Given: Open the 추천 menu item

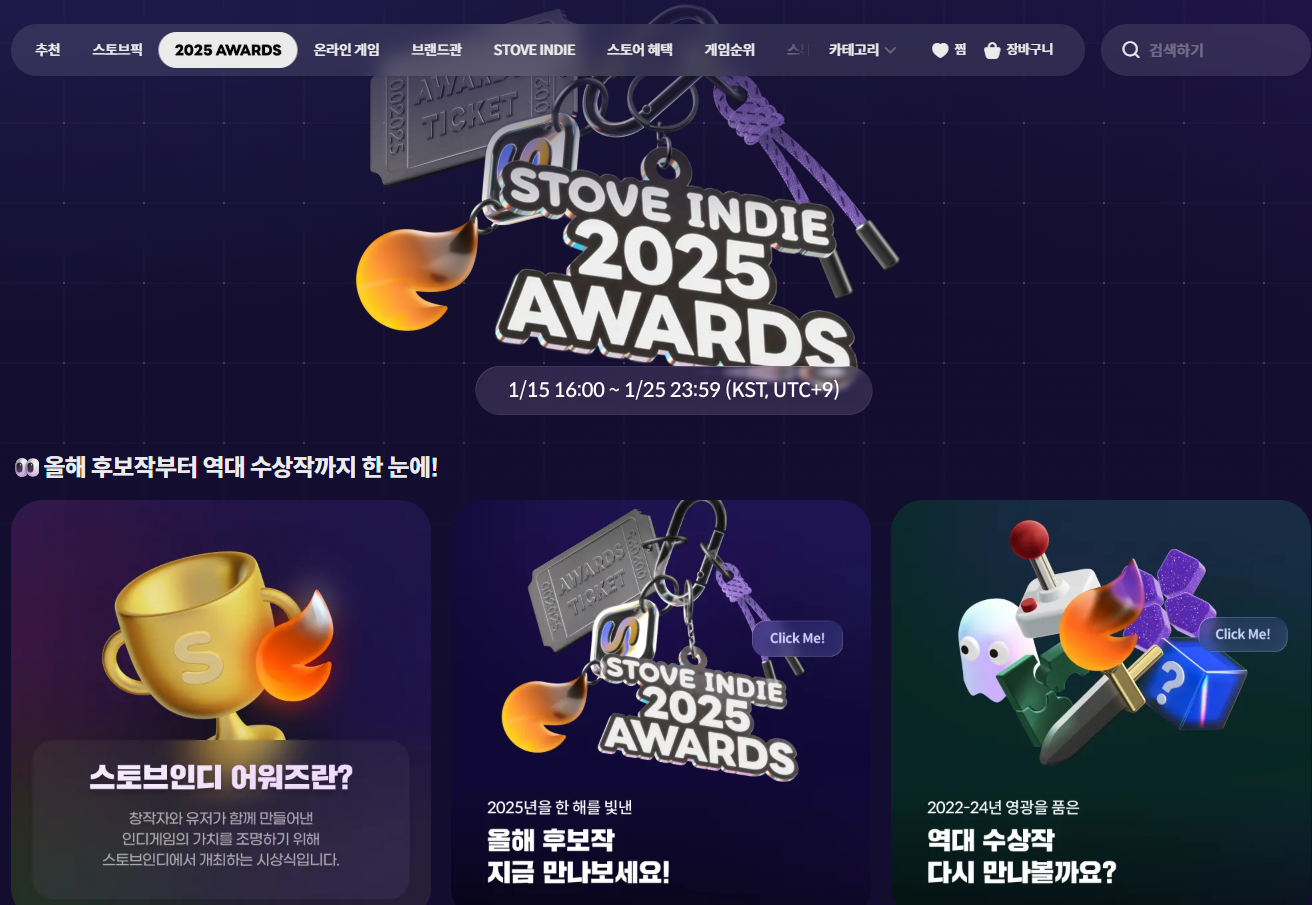Looking at the screenshot, I should (48, 50).
